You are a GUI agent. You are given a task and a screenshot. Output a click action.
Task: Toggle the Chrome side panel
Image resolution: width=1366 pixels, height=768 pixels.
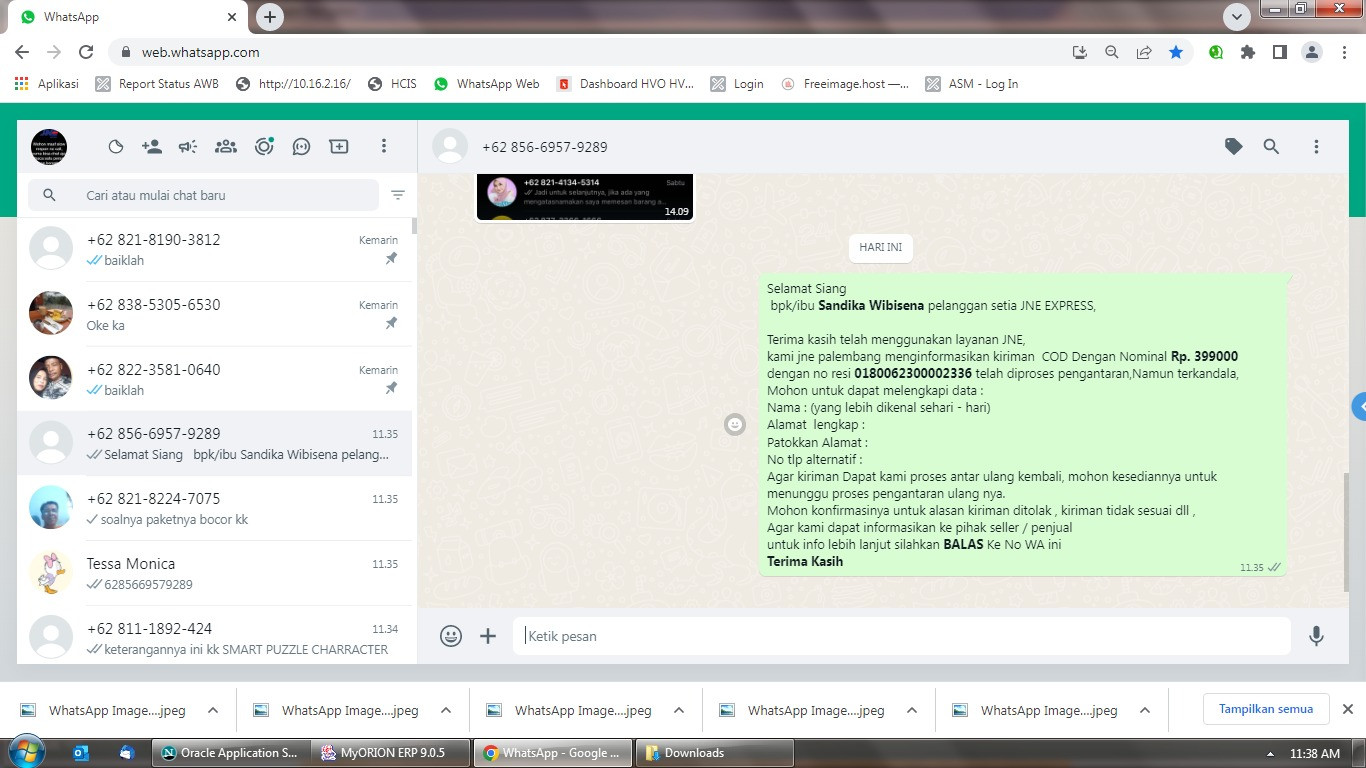[x=1280, y=52]
